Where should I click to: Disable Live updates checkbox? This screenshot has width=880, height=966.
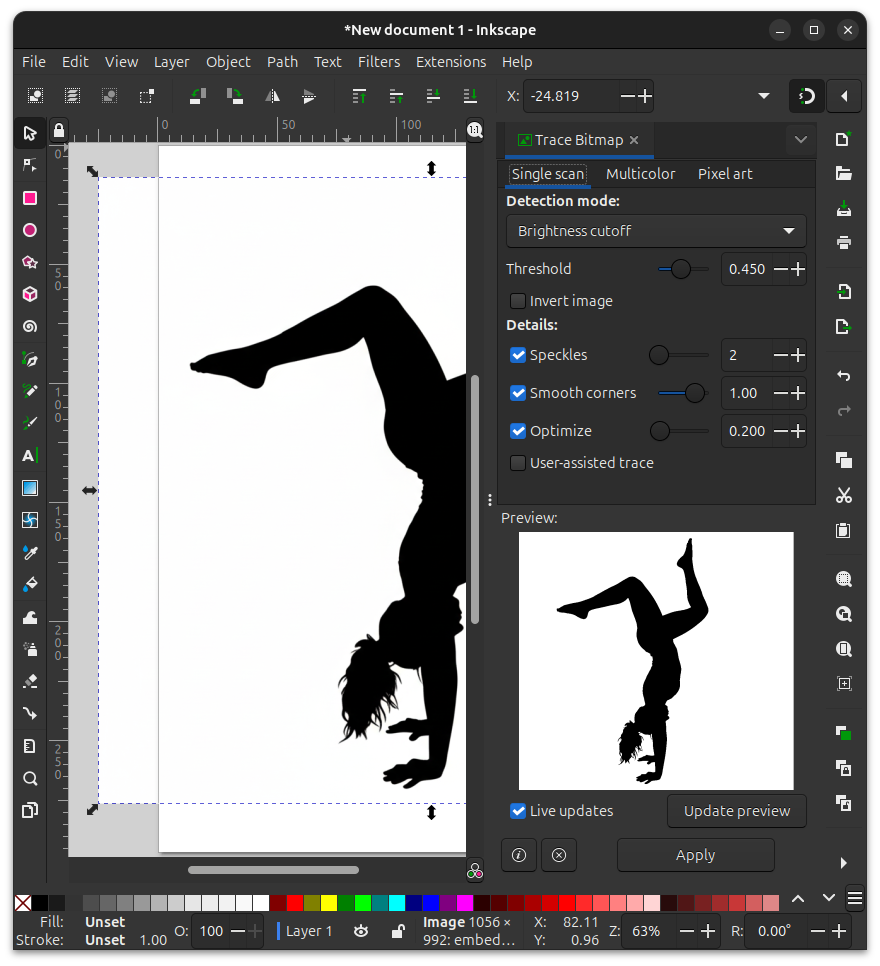pyautogui.click(x=518, y=811)
